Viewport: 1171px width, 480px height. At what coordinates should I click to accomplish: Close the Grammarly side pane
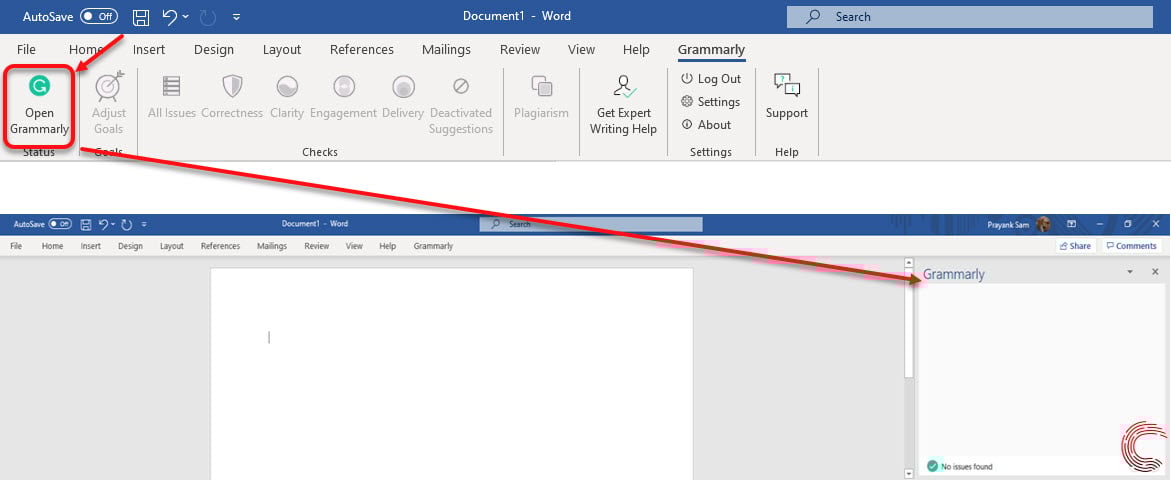1155,272
